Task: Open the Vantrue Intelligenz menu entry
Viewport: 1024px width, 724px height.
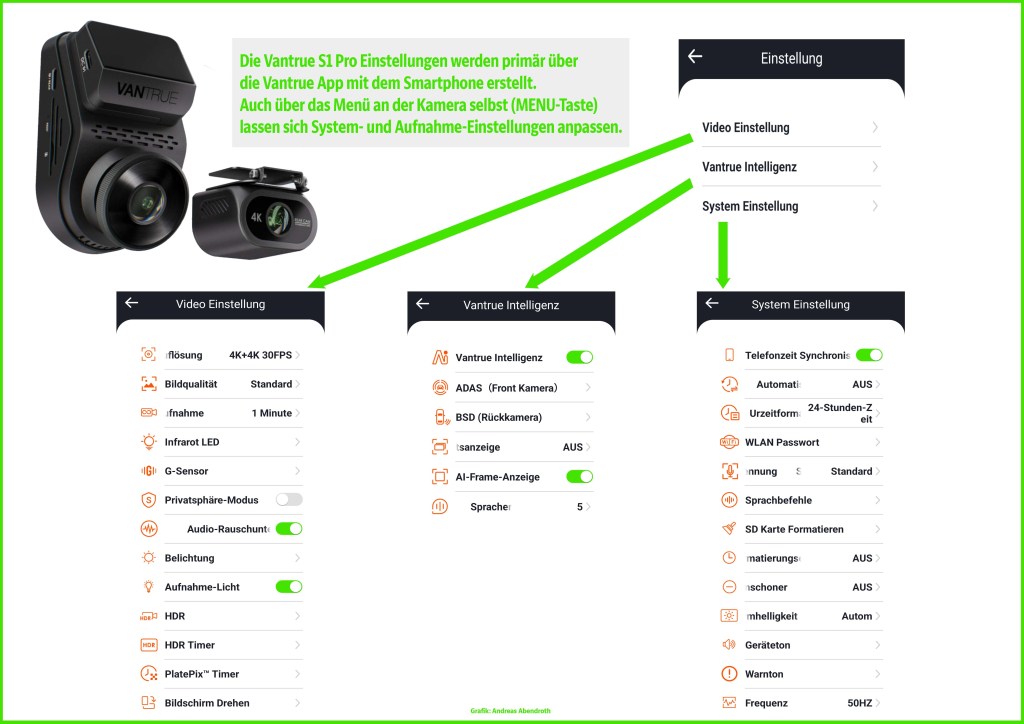Action: [x=790, y=166]
